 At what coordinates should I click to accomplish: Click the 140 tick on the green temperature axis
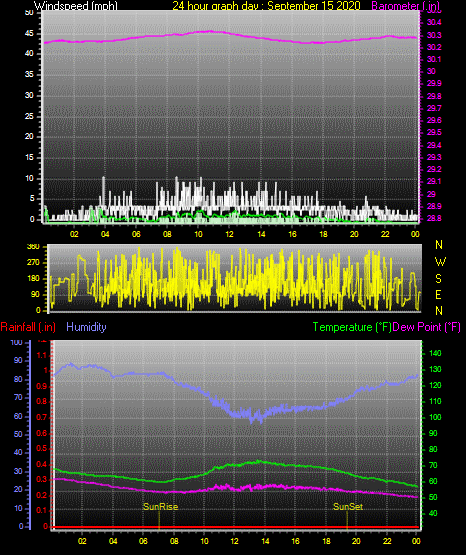point(435,353)
